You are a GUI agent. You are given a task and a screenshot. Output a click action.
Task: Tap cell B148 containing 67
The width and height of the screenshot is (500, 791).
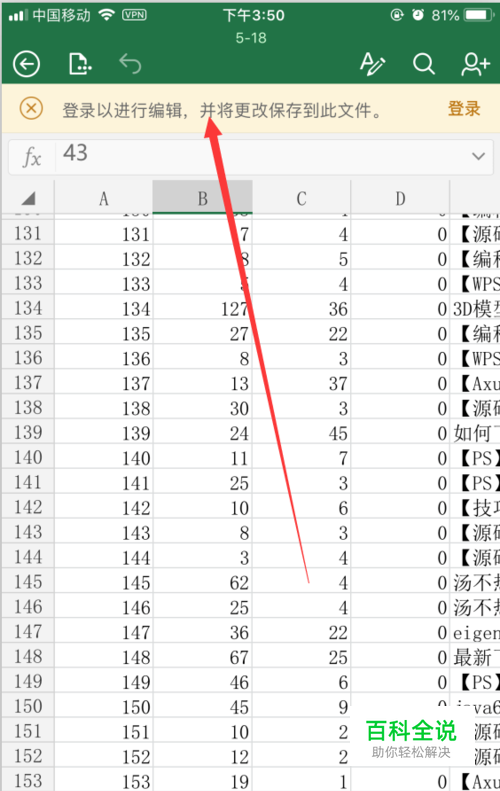[202, 656]
